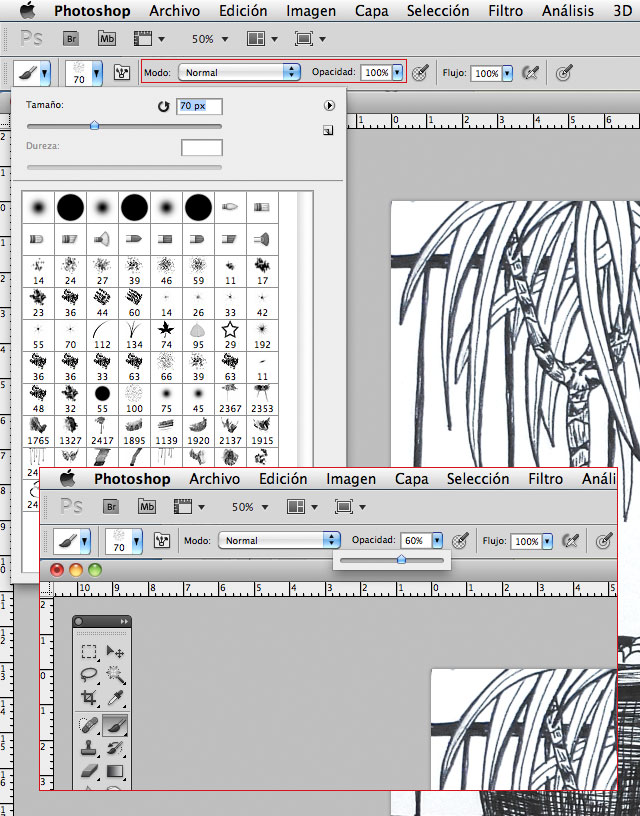The width and height of the screenshot is (640, 816).
Task: Adjust the Tamaño size slider handle
Action: (94, 125)
